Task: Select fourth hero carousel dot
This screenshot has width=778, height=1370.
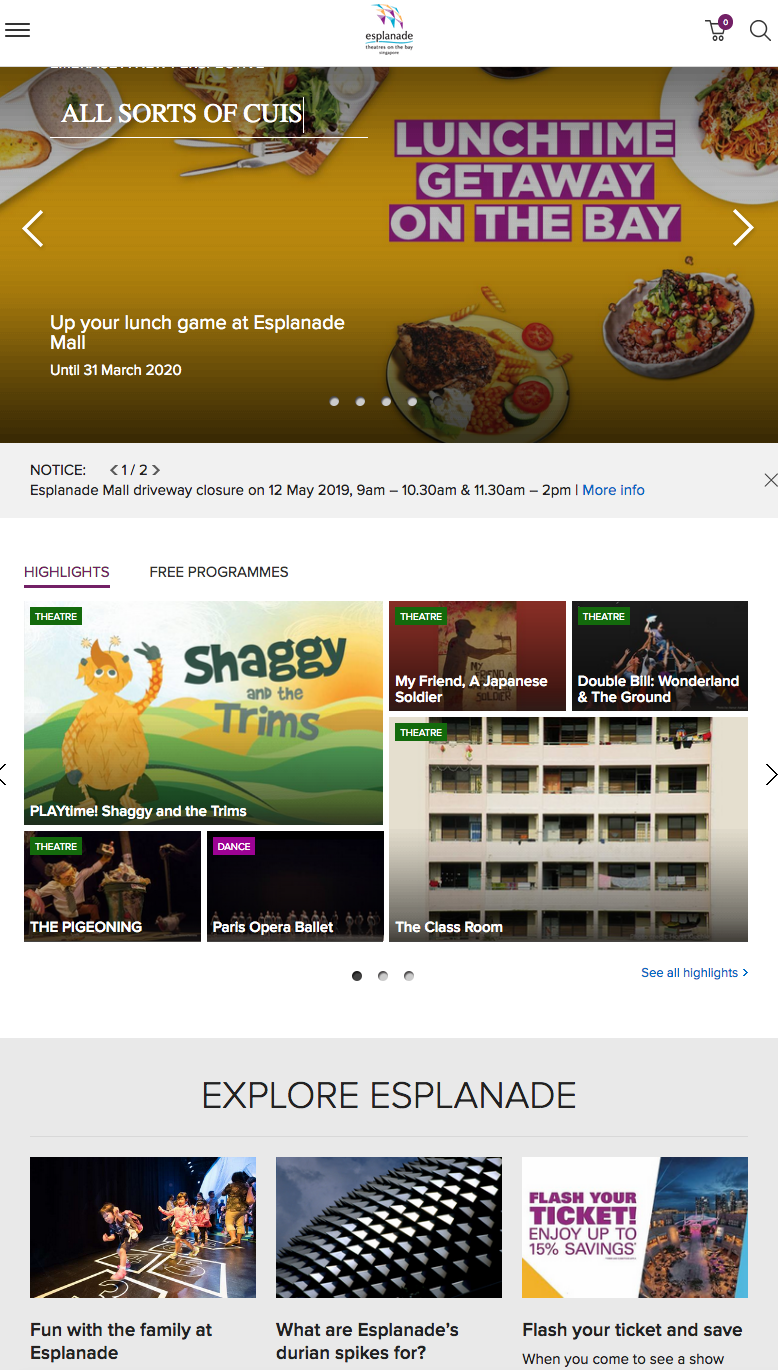Action: pos(412,402)
